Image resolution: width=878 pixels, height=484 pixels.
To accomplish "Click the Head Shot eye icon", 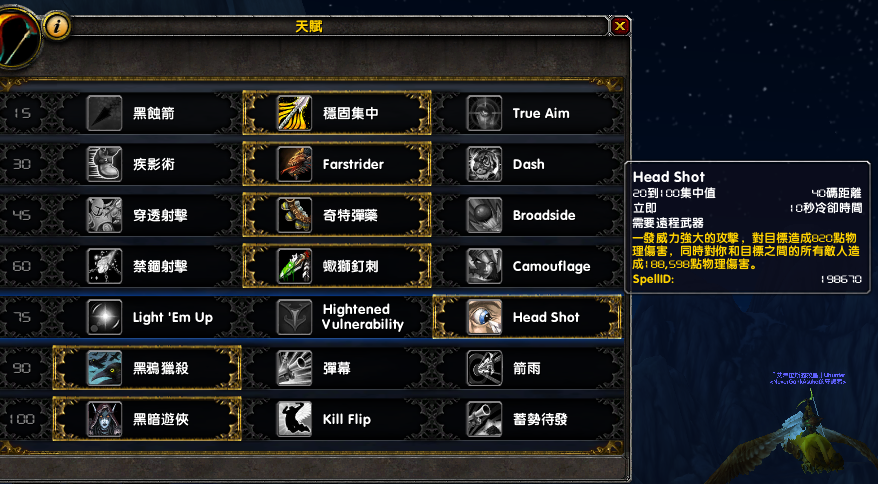I will 484,317.
